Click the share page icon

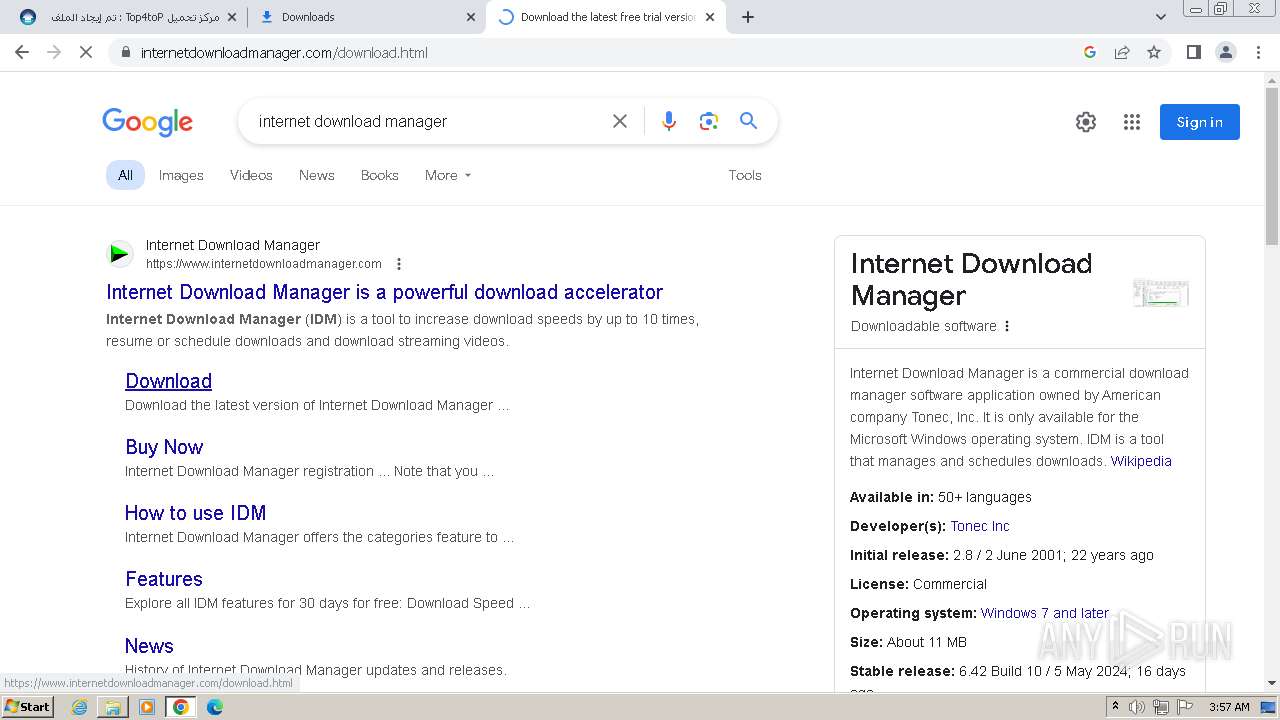coord(1122,52)
